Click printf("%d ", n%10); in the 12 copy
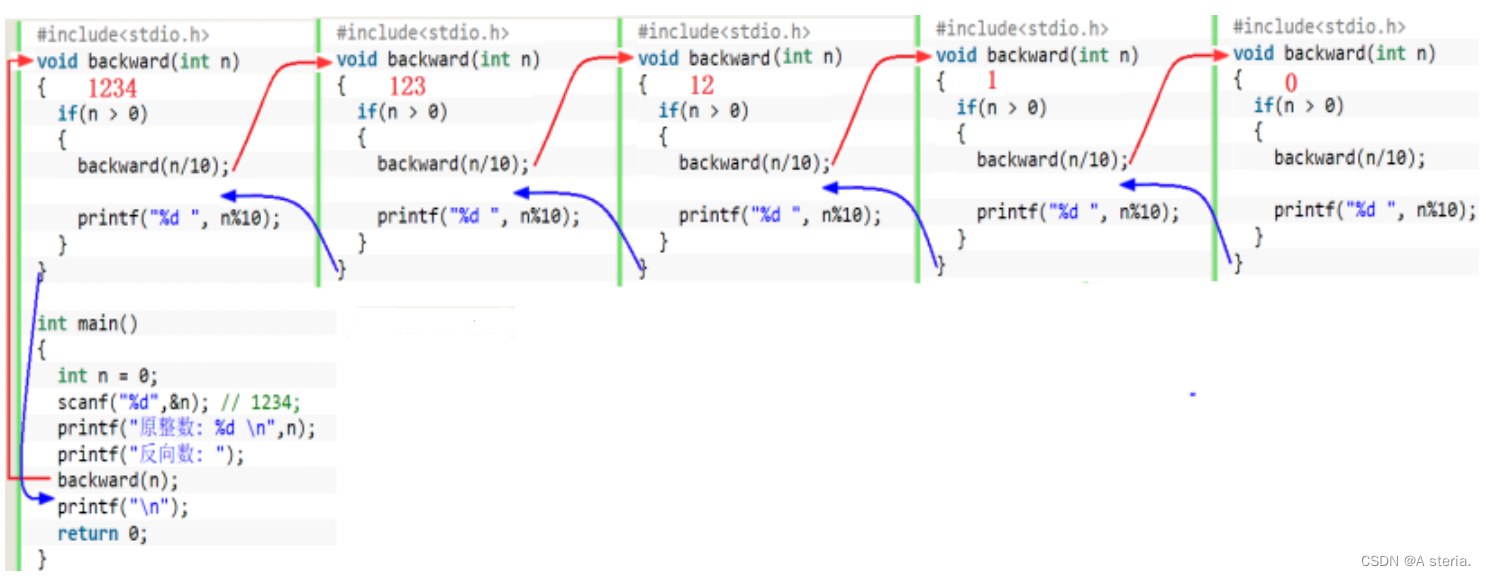Screen dimensions: 1486x576 click(x=781, y=215)
